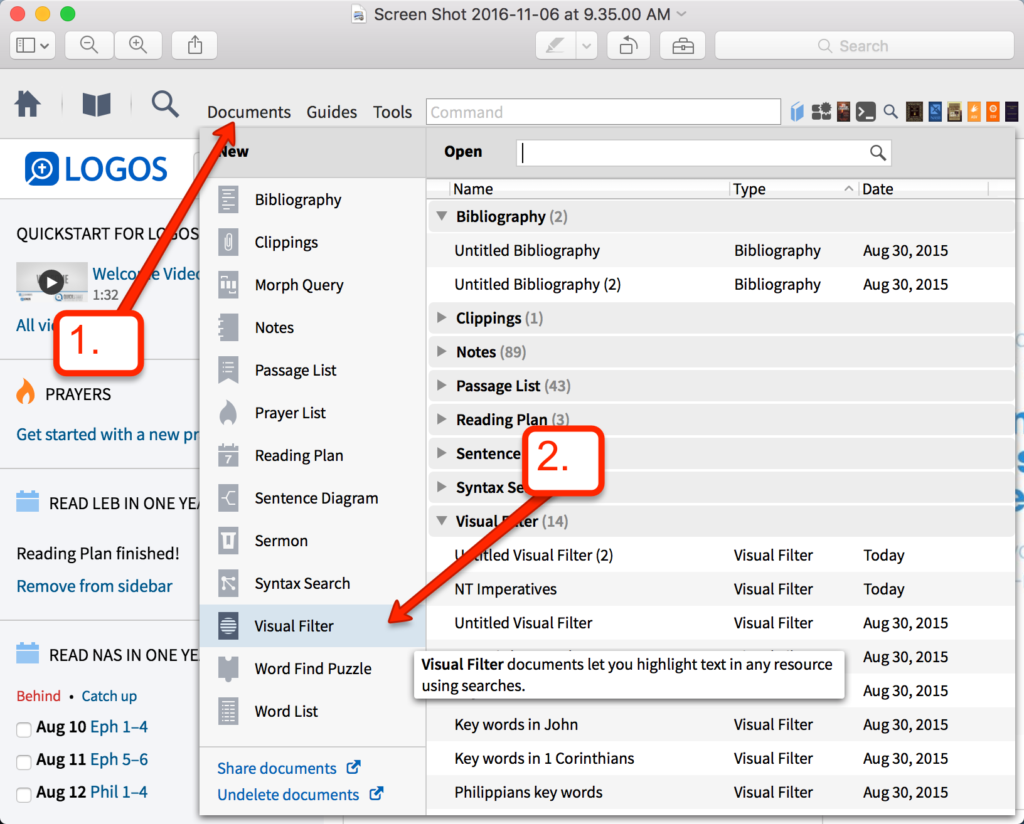Click the Preview highlight pen icon
1024x824 pixels.
click(556, 45)
